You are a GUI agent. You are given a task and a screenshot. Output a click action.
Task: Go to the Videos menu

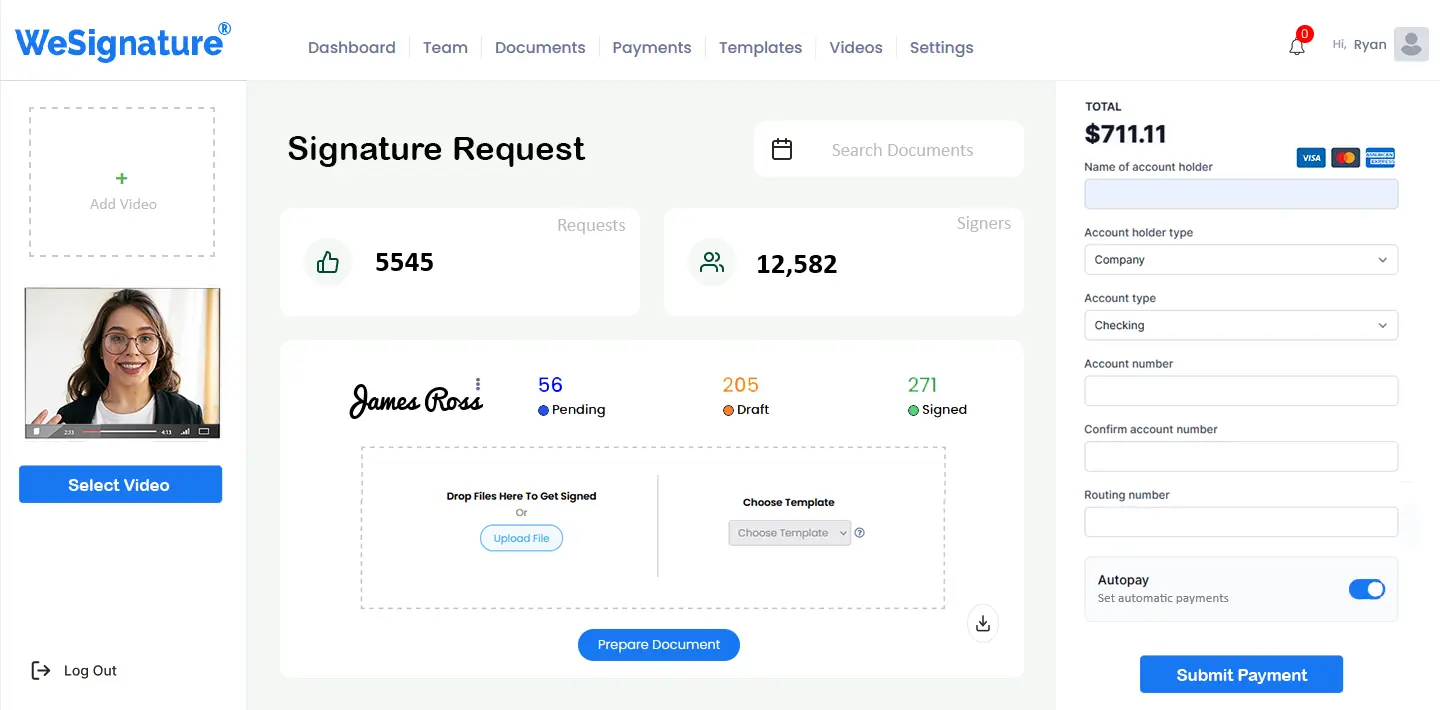click(856, 47)
